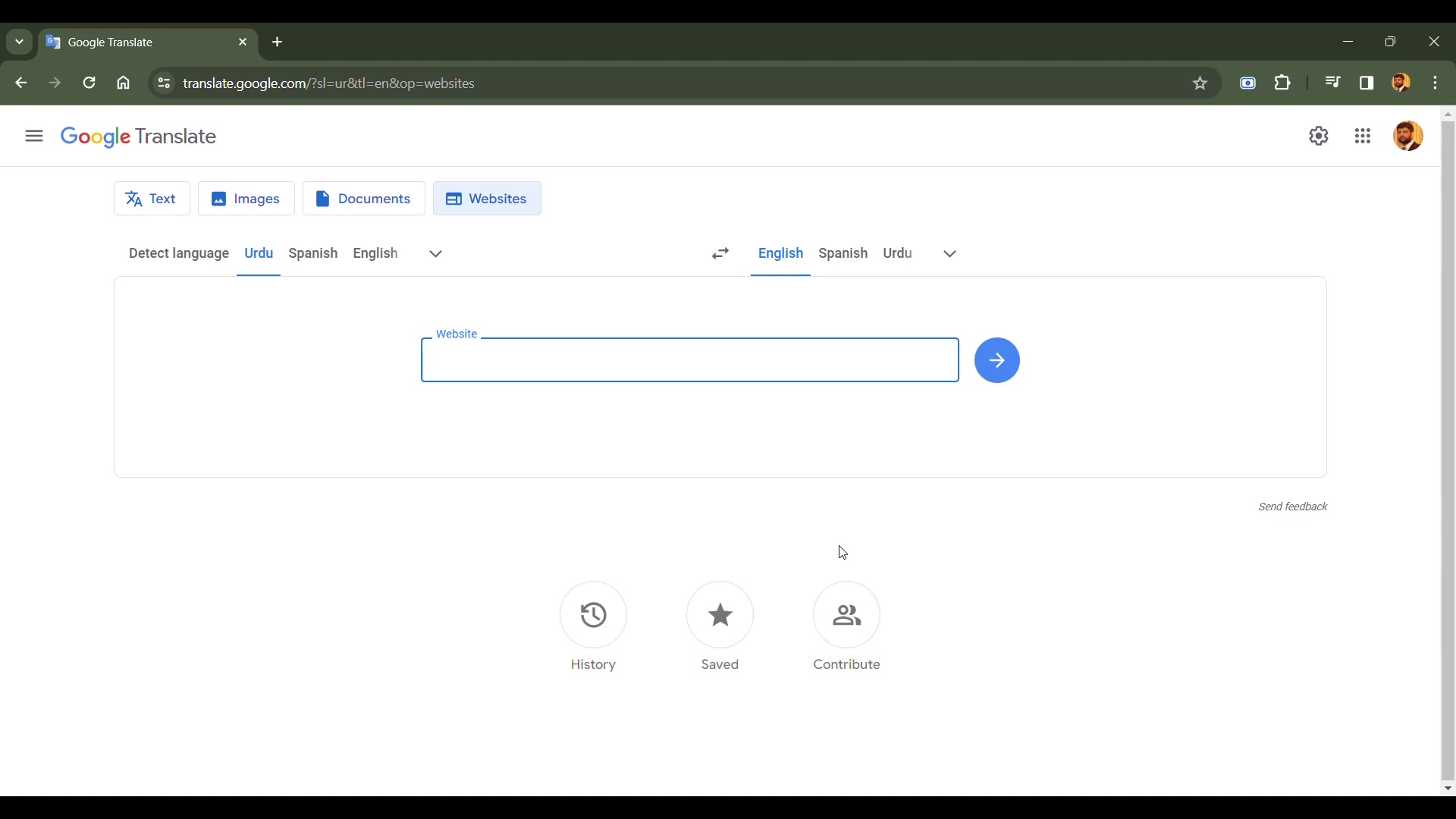Open Translate settings with the gear icon
This screenshot has width=1456, height=819.
1319,136
